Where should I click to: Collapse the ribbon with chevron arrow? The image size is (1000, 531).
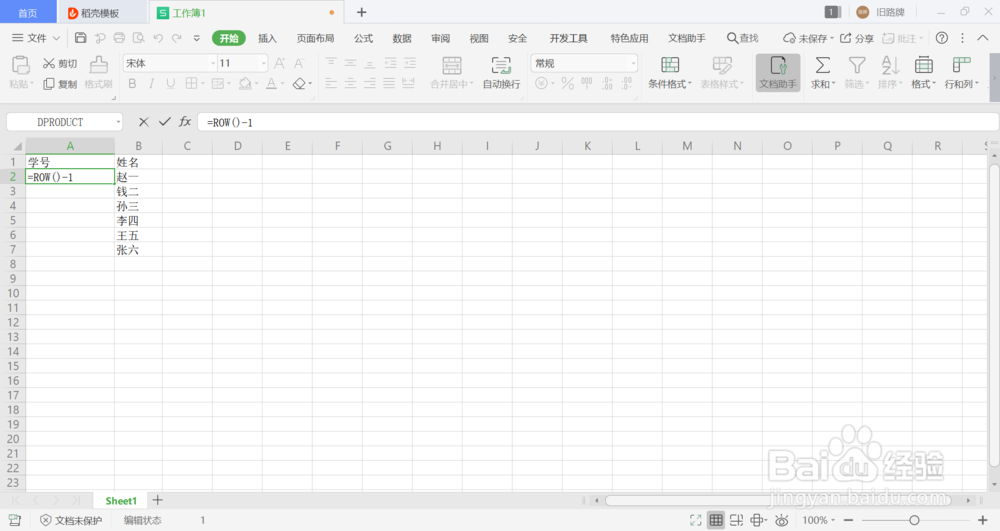point(983,38)
